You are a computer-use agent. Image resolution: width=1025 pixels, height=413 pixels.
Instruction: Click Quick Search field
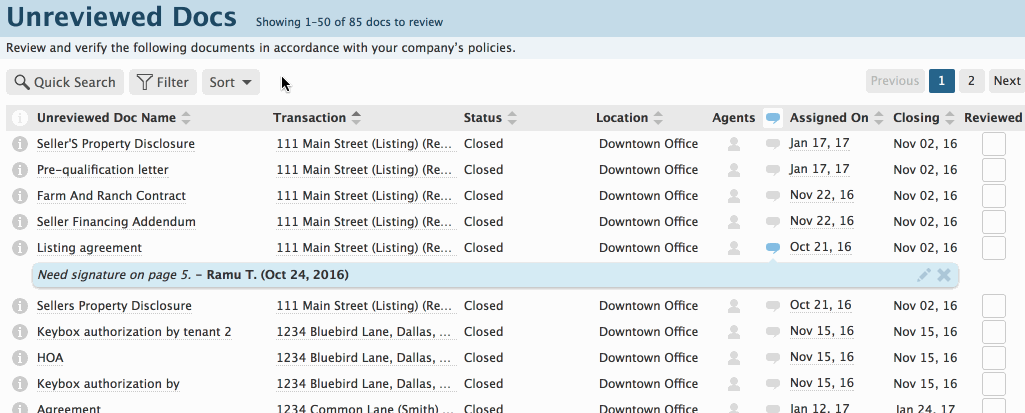tap(65, 82)
